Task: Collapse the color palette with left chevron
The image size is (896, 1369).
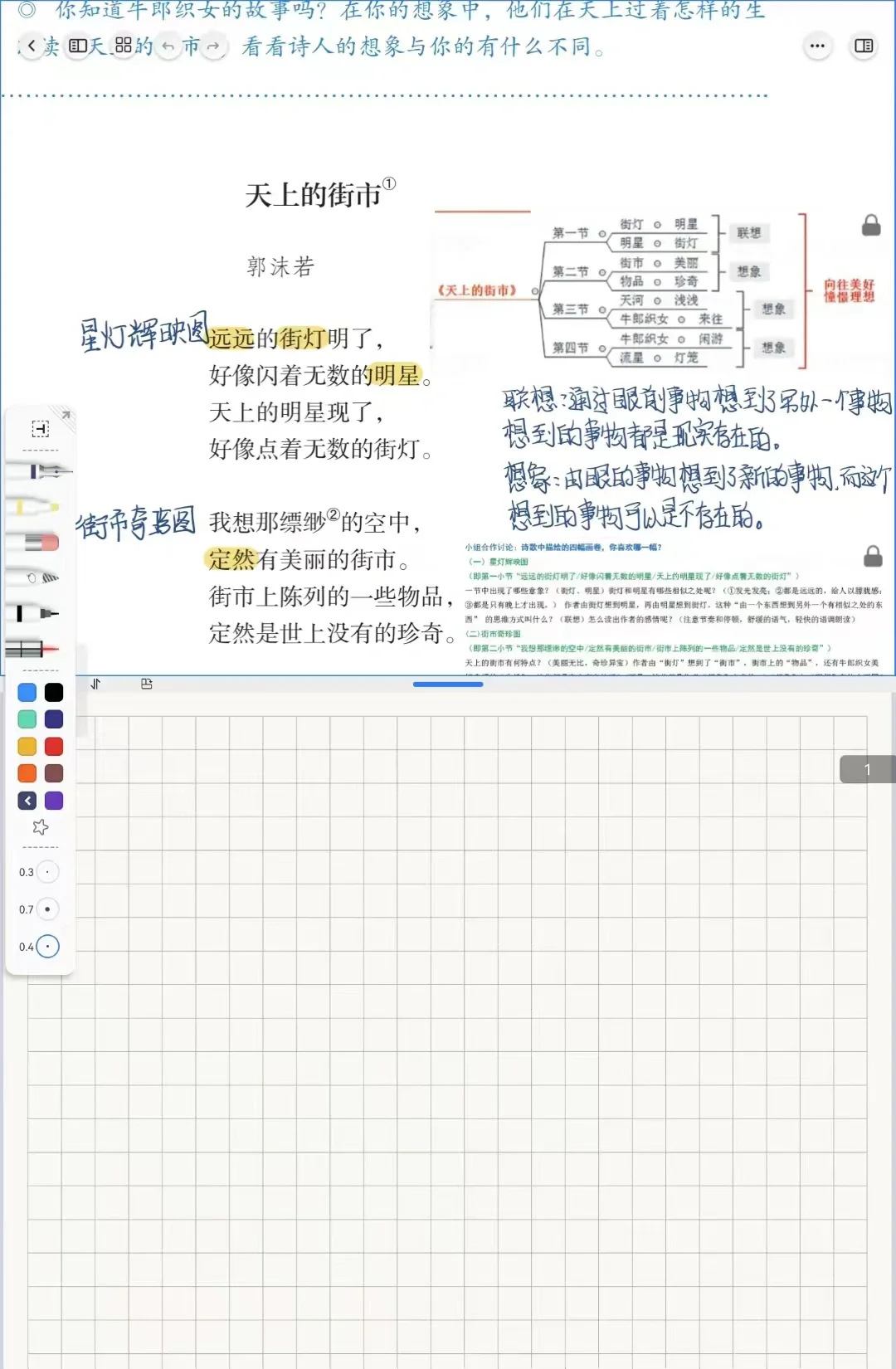Action: coord(27,801)
